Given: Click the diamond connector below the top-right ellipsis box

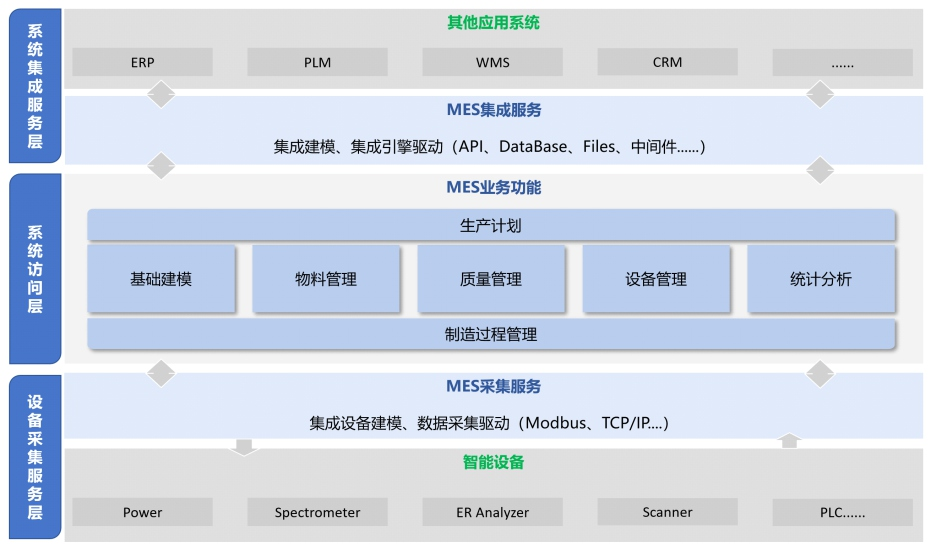Looking at the screenshot, I should 820,94.
